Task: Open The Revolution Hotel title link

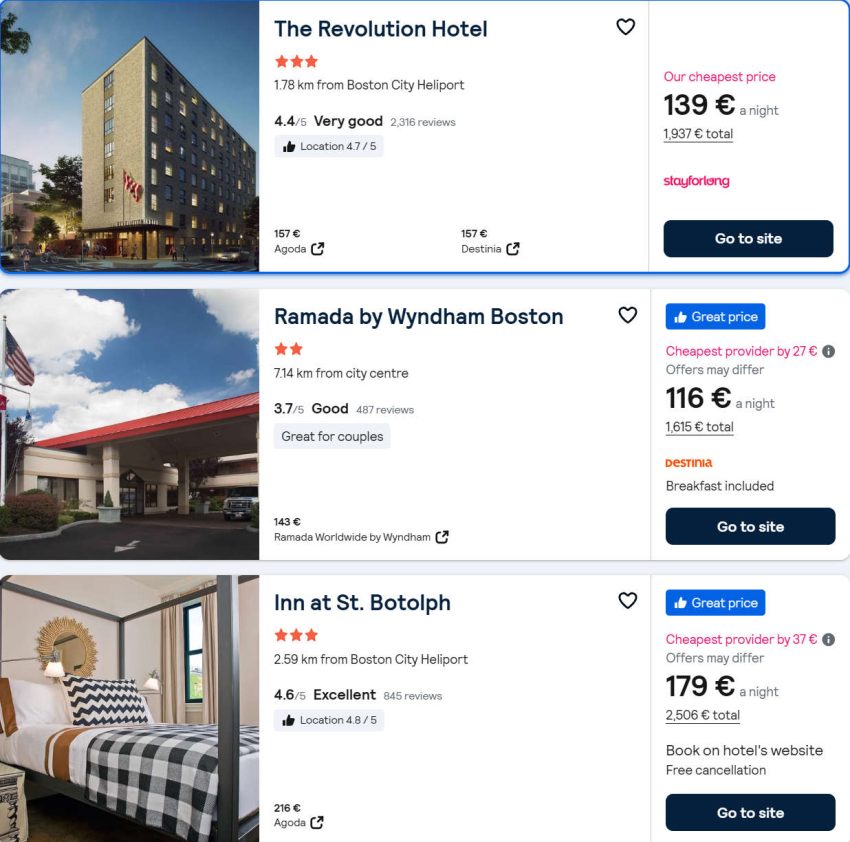Action: (x=381, y=29)
